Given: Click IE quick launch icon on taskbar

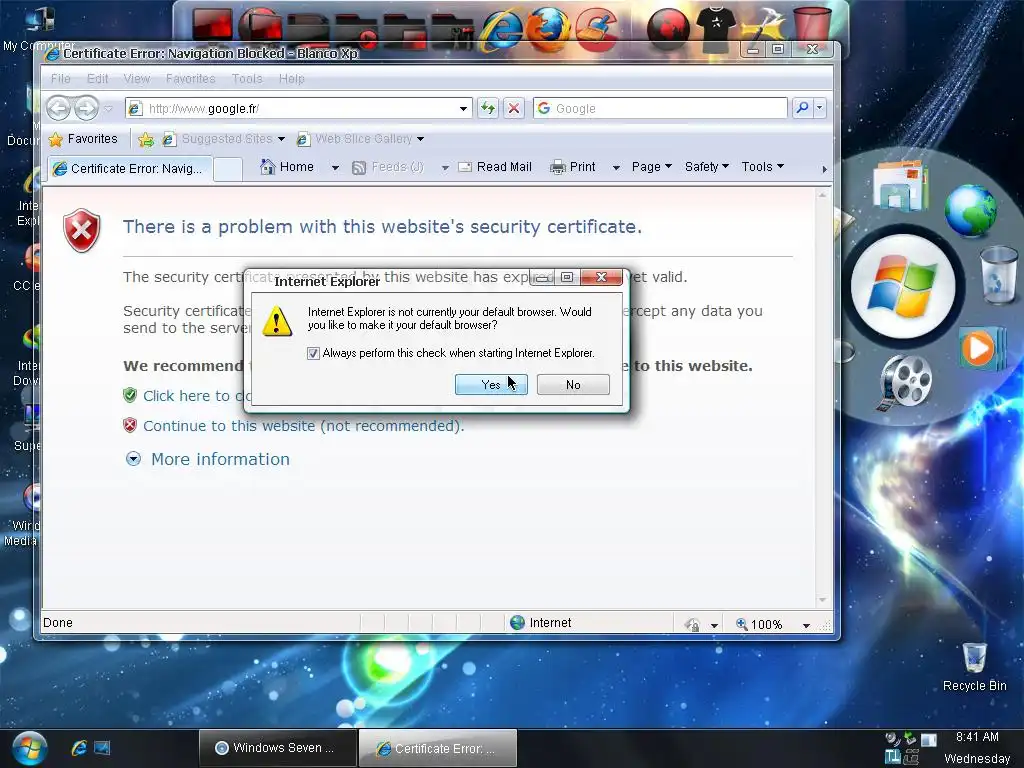Looking at the screenshot, I should coord(79,748).
